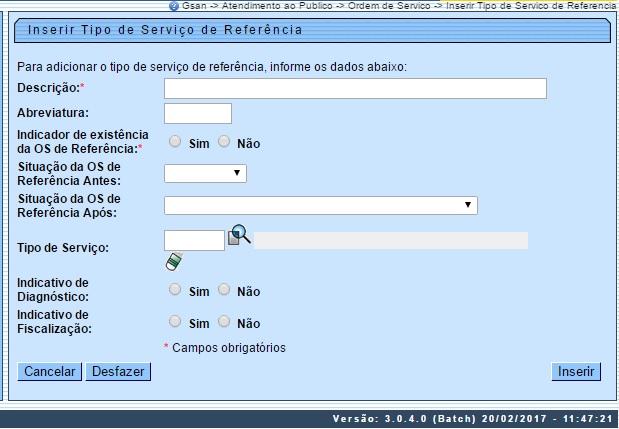
Task: Clear Tipo de Serviço with eraser icon
Action: pos(174,261)
